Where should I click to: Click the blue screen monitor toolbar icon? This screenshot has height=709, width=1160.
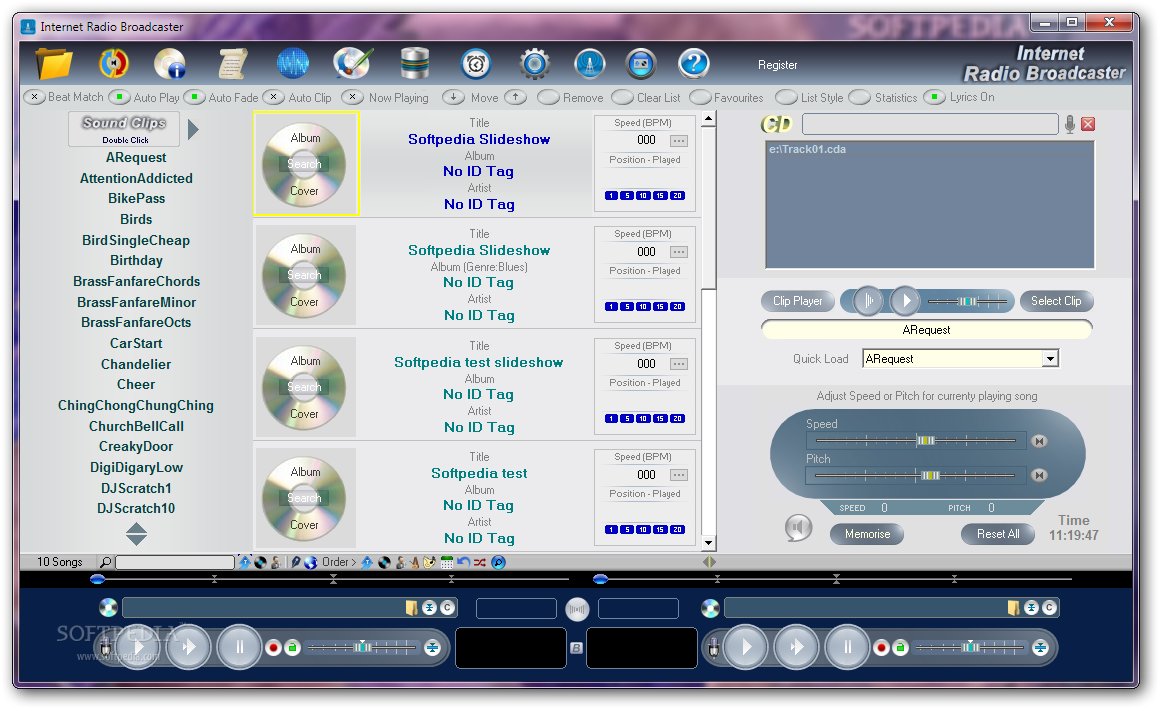641,64
